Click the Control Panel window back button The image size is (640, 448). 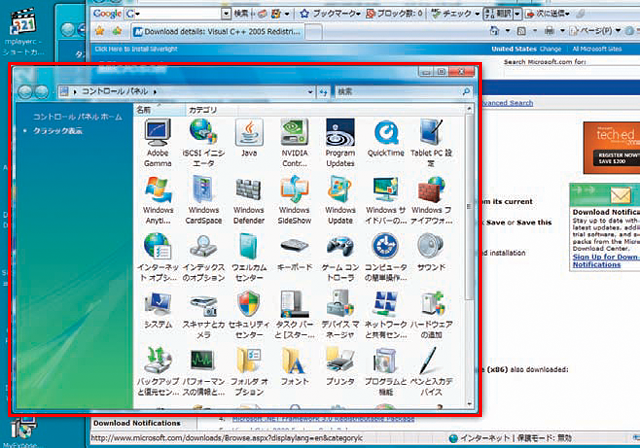coord(25,92)
